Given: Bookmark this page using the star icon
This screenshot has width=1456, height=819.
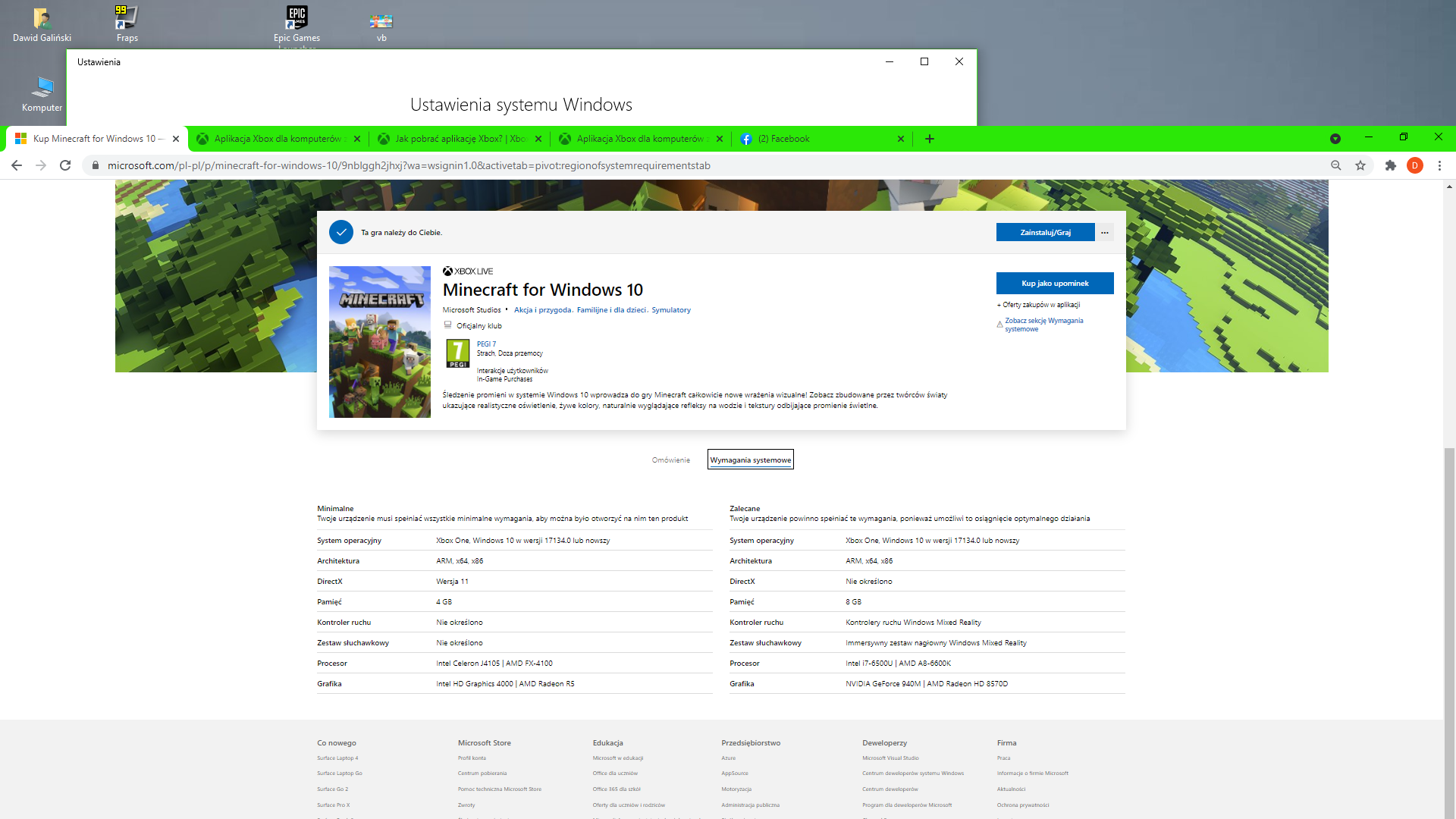Looking at the screenshot, I should [1361, 165].
